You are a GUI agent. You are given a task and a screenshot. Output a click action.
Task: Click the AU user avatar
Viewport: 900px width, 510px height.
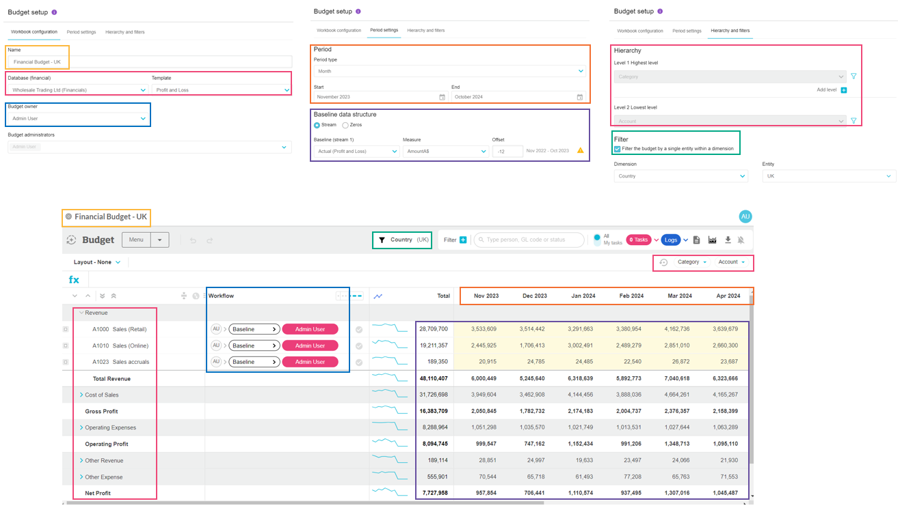(x=745, y=216)
